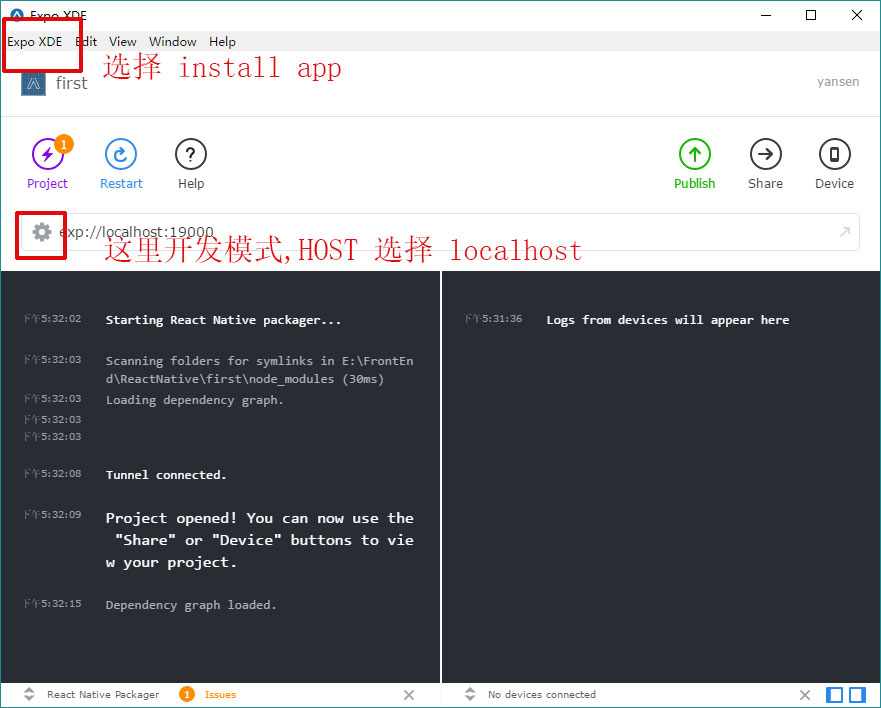Open the Expo XDE menu
881x708 pixels.
click(35, 42)
